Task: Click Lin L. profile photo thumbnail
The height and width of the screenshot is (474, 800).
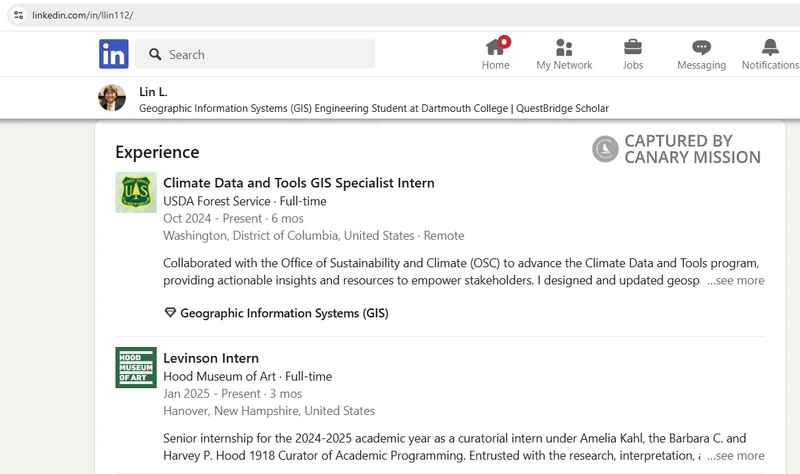Action: click(x=112, y=97)
